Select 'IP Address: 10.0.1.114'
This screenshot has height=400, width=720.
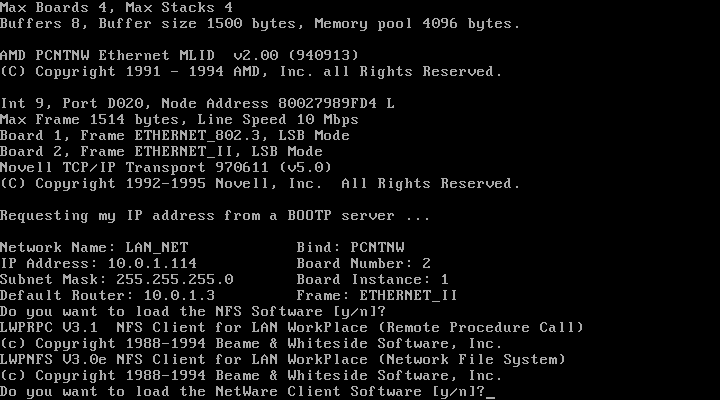click(x=98, y=264)
